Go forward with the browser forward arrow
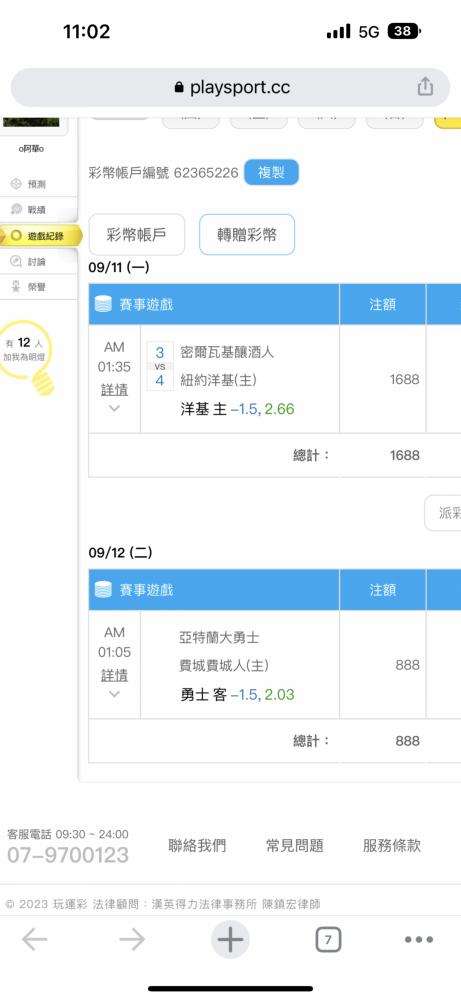The width and height of the screenshot is (461, 1000). point(132,939)
